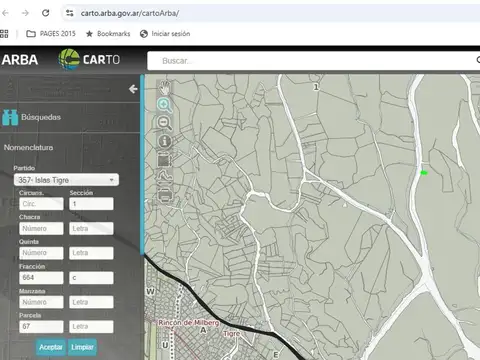Click the Chacra Letra field

pyautogui.click(x=91, y=229)
